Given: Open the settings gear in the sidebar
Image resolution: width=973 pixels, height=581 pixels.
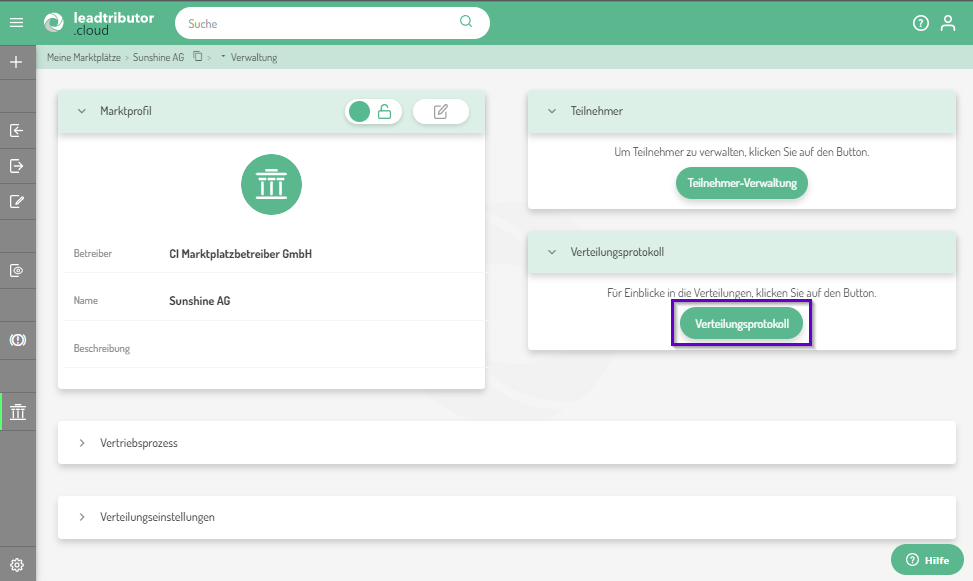Looking at the screenshot, I should tap(16, 565).
